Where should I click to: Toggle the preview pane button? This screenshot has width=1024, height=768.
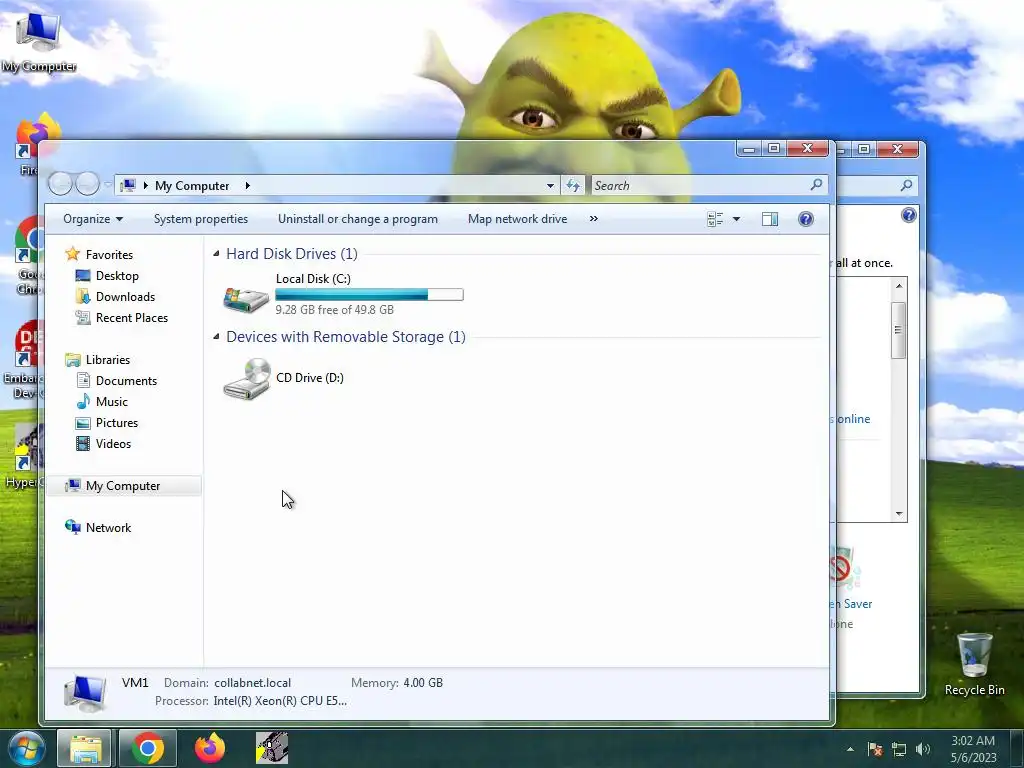(x=770, y=219)
